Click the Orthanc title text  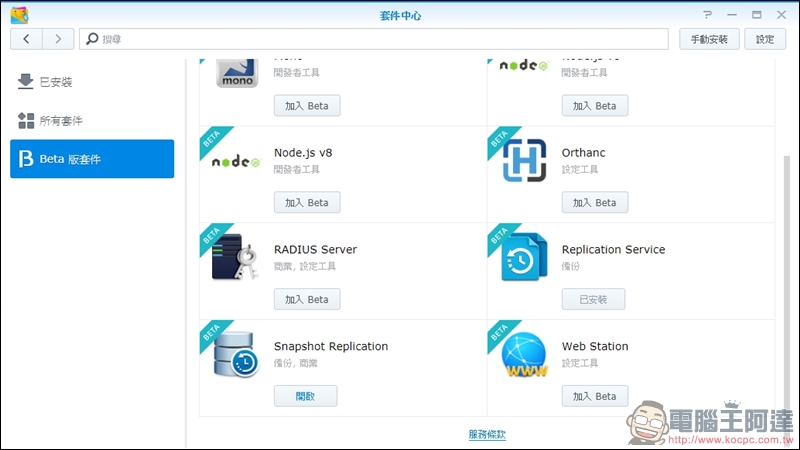[584, 153]
